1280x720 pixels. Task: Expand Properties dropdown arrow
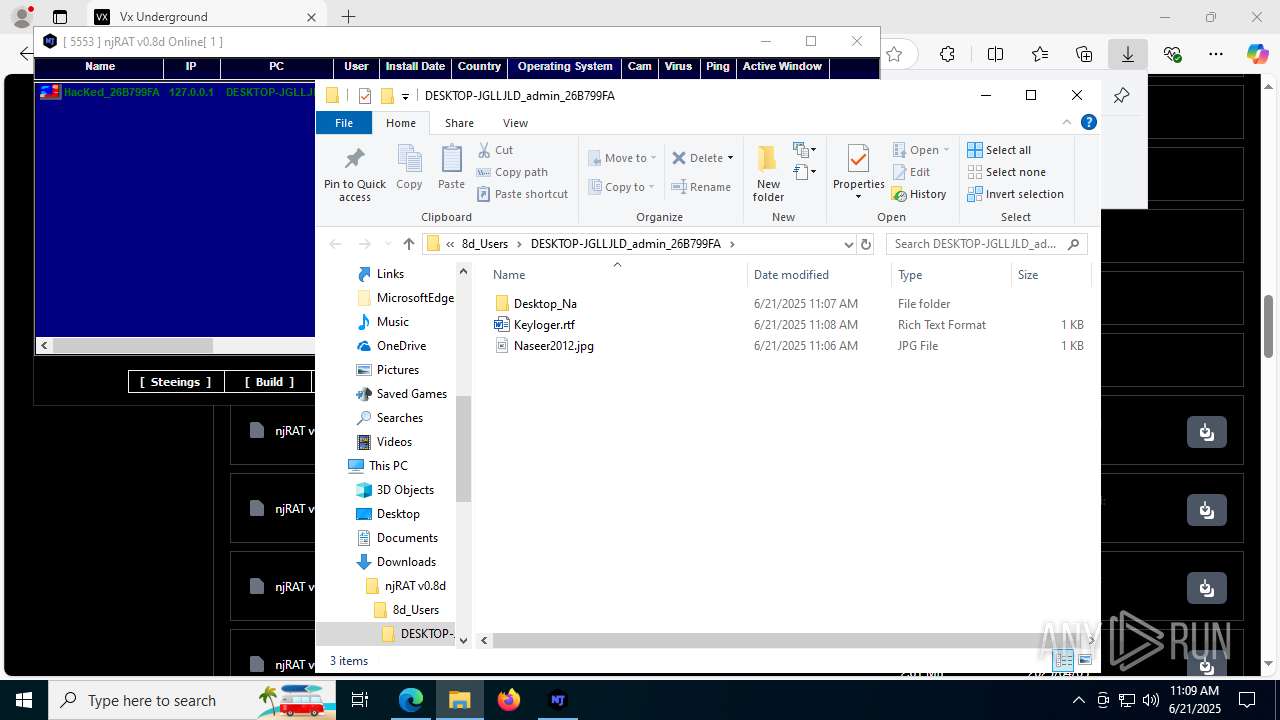[x=858, y=196]
